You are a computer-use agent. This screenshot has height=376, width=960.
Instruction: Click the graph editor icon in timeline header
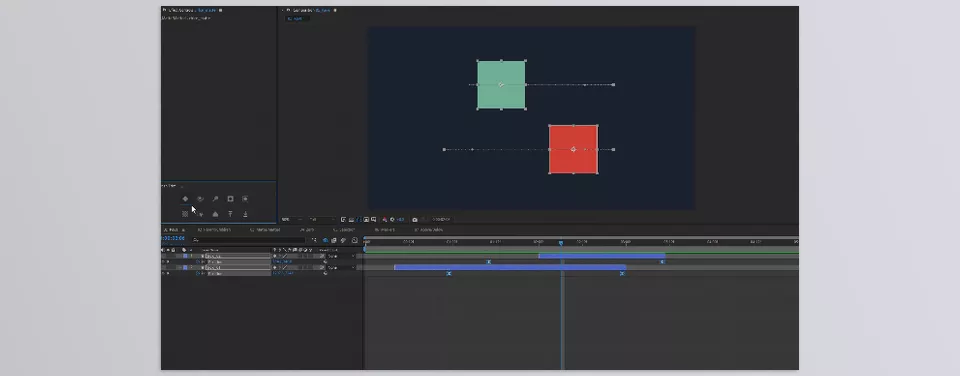click(355, 240)
